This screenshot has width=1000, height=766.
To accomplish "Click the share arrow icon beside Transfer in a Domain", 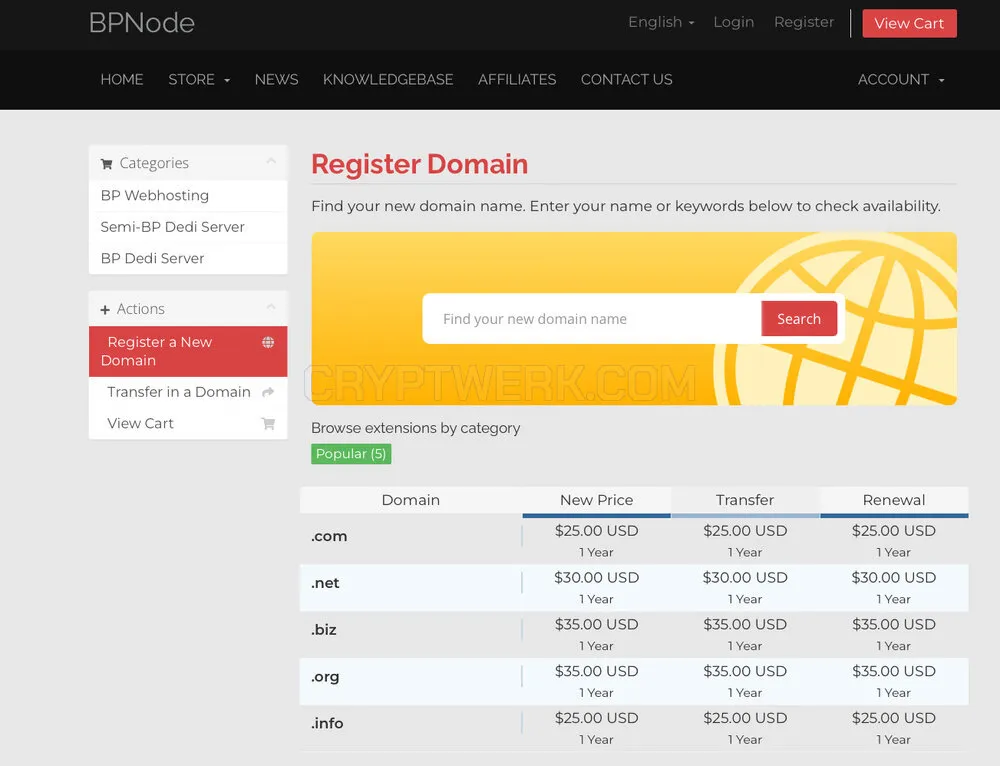I will (x=268, y=392).
